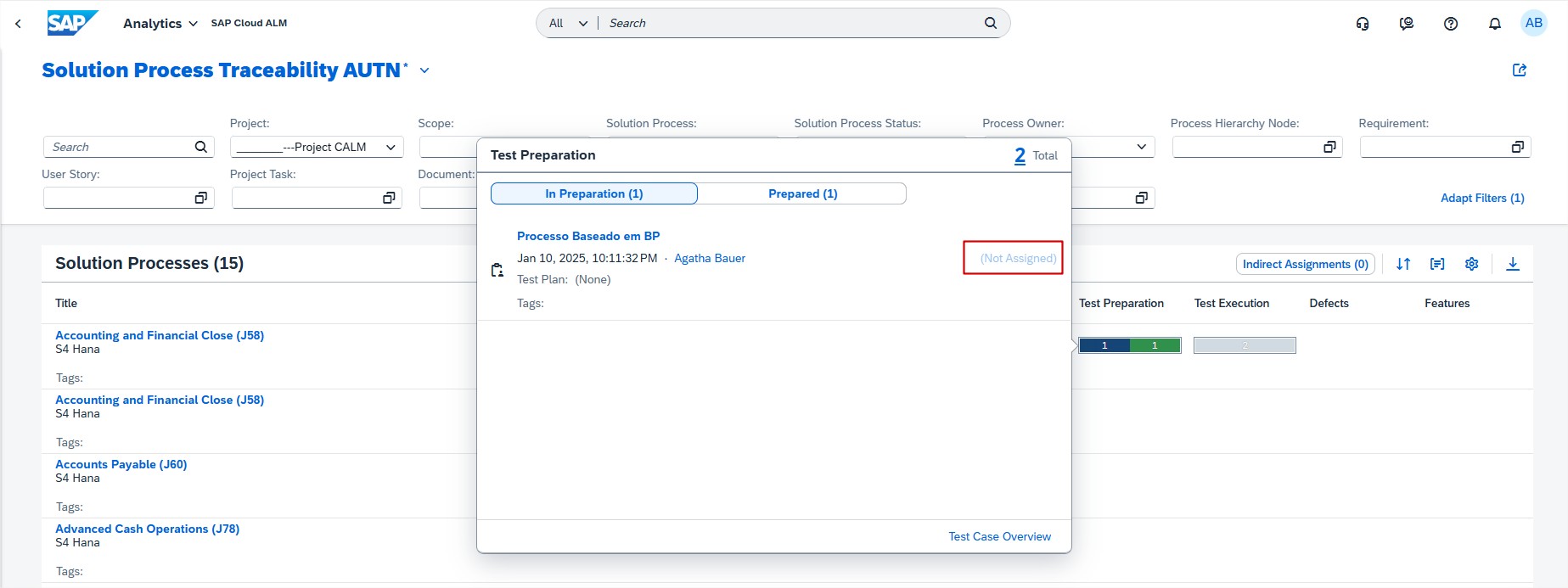Viewport: 1568px width, 588px height.
Task: Open the notifications bell
Action: point(1494,24)
